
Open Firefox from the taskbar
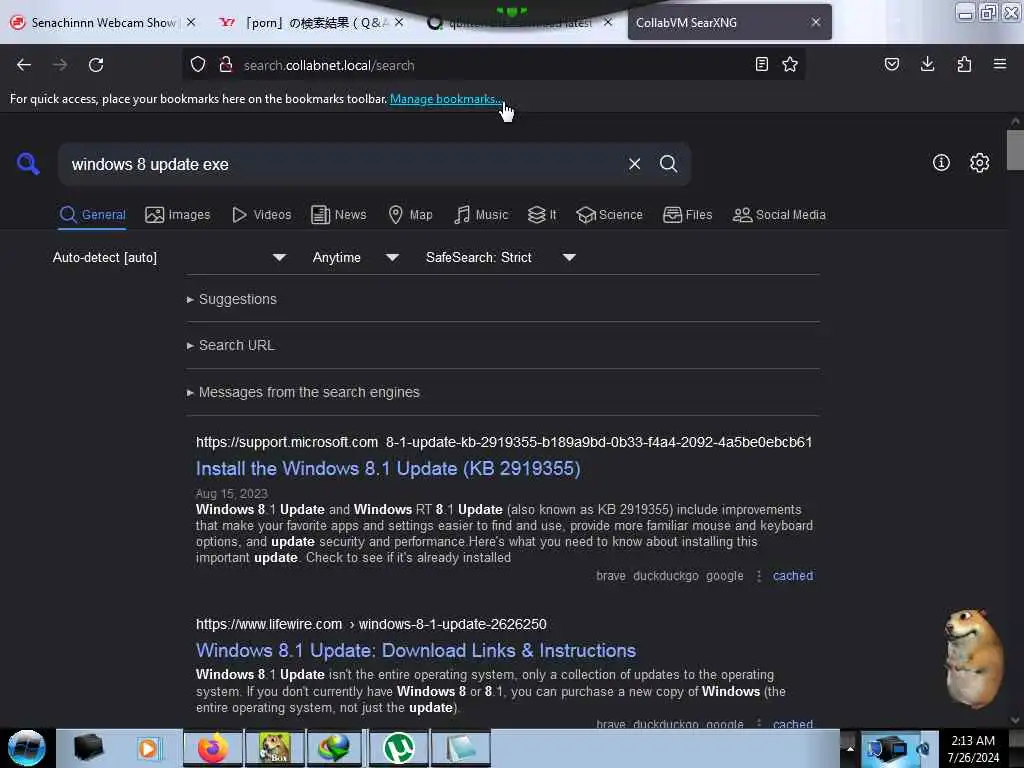(x=213, y=748)
